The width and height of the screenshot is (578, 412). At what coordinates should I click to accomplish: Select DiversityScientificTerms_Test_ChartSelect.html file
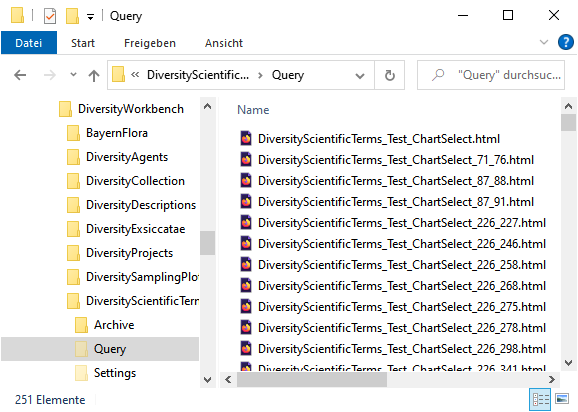click(x=379, y=139)
